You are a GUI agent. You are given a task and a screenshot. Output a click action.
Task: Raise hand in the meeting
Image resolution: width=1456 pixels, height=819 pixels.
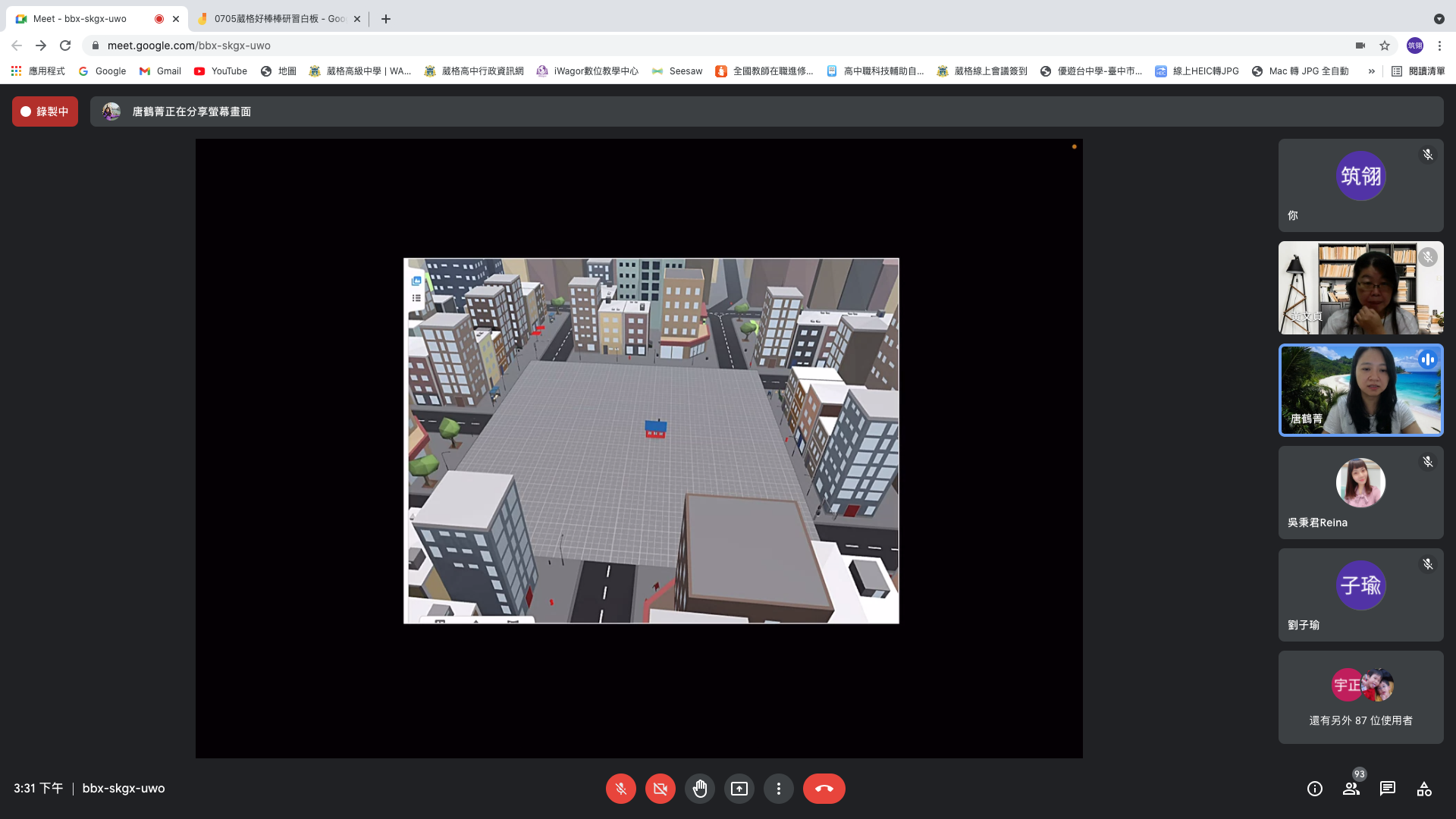click(699, 789)
